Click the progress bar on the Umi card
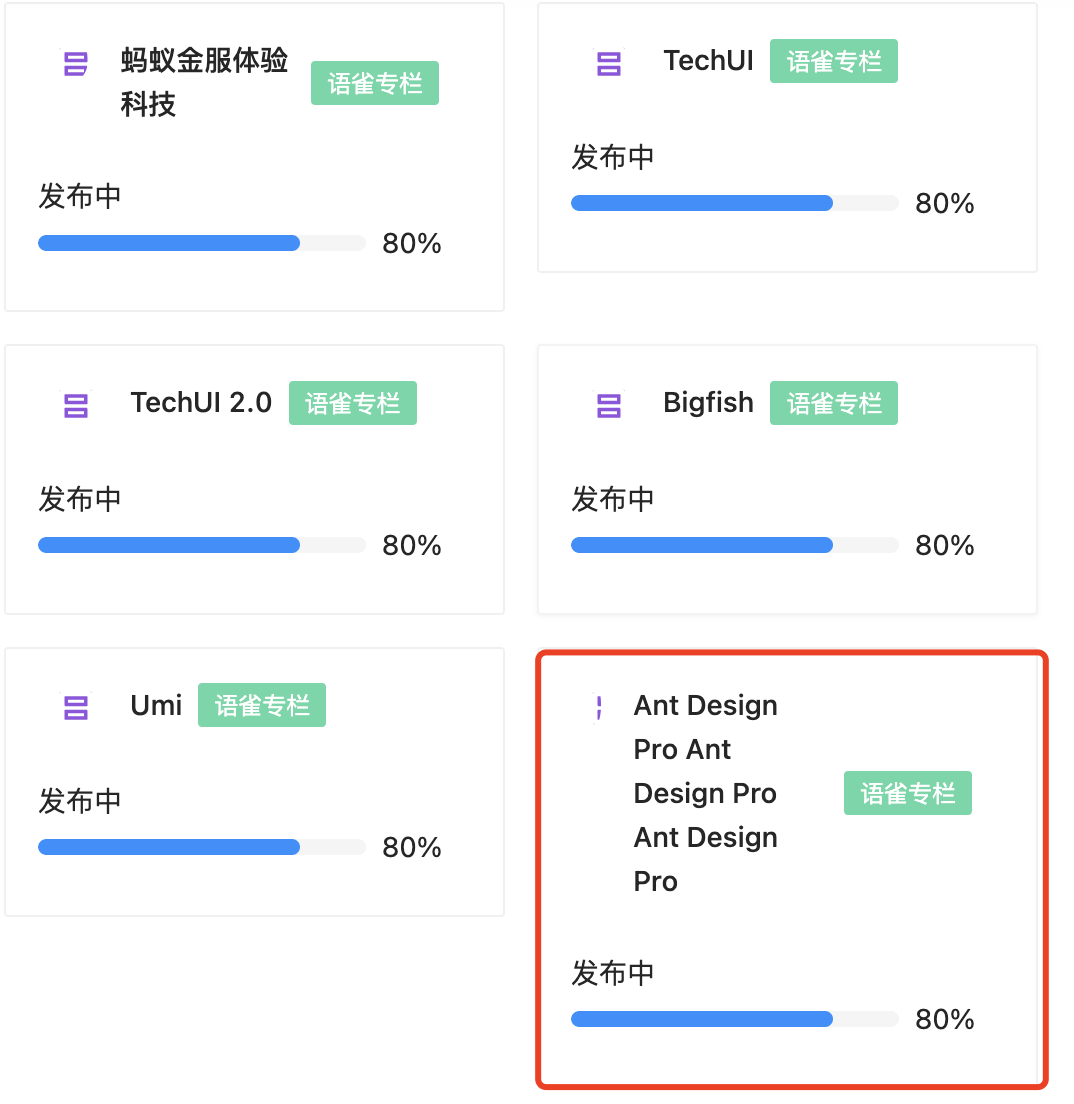The image size is (1074, 1104). click(202, 847)
